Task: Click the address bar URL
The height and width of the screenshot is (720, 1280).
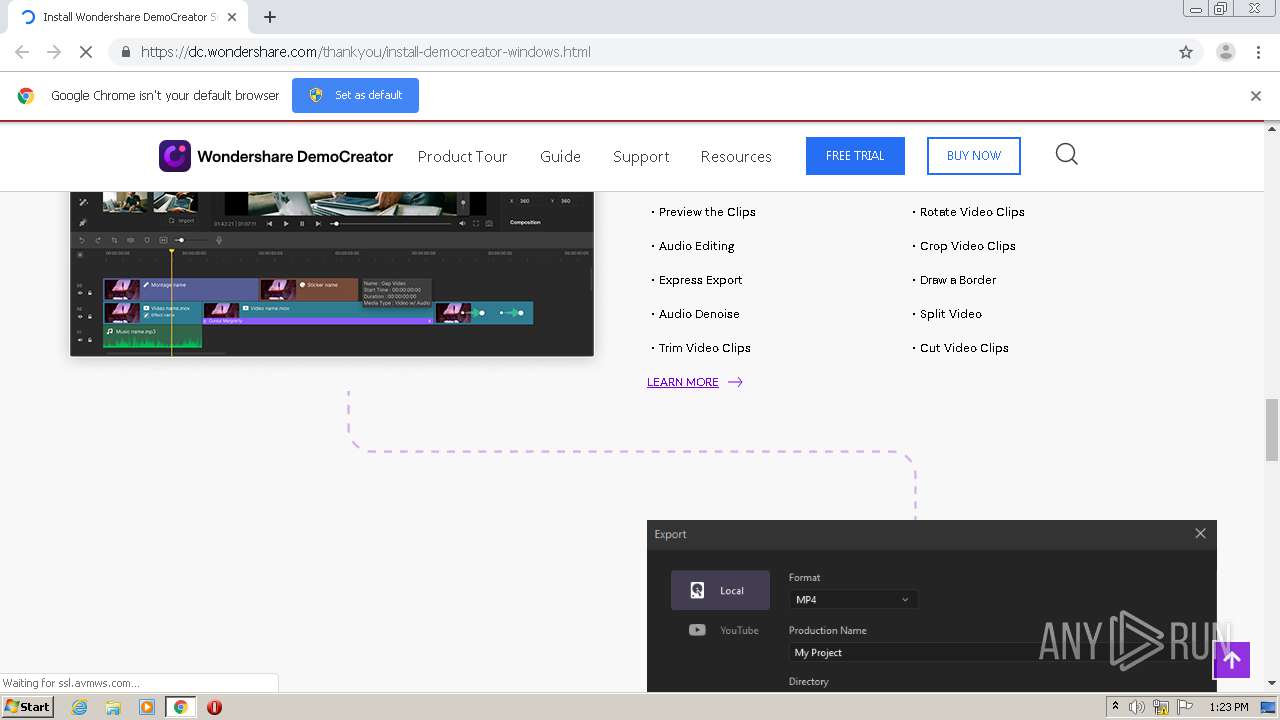Action: [366, 52]
